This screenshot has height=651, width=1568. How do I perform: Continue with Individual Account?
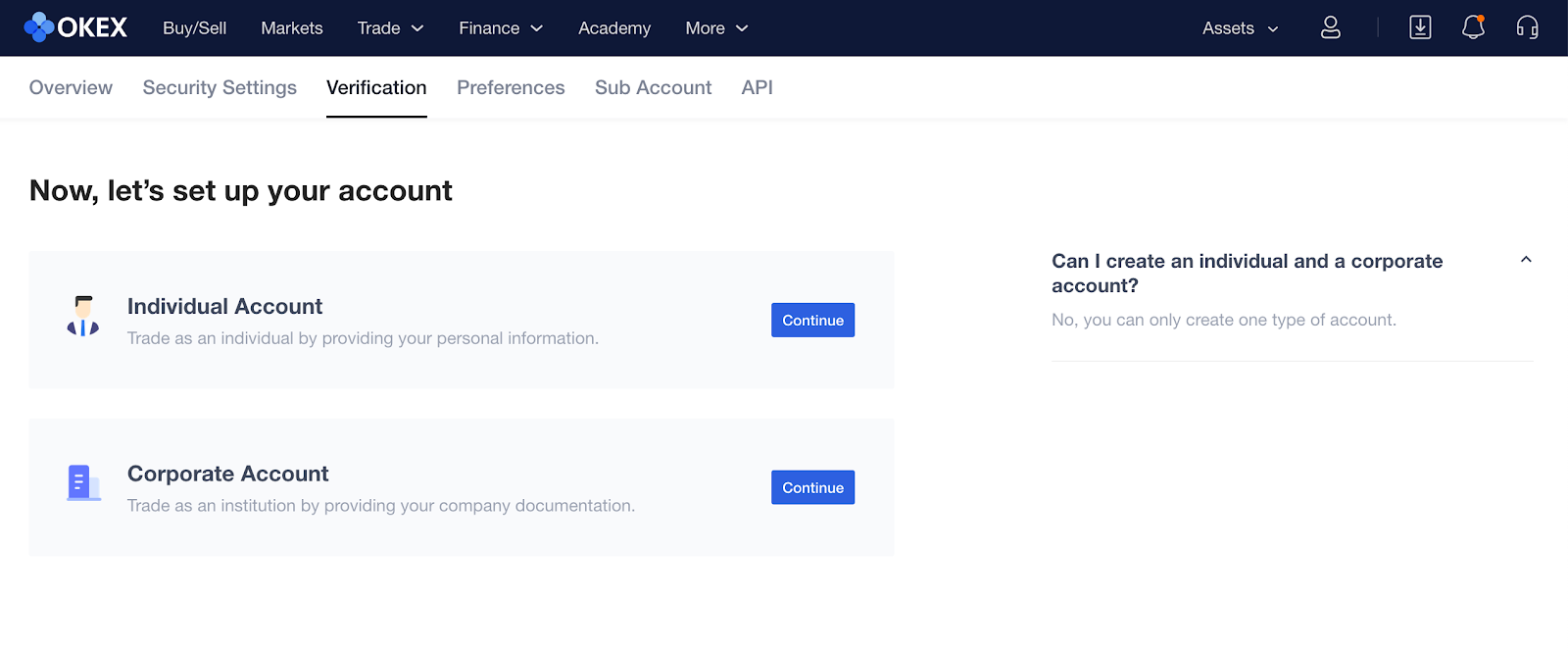[812, 321]
